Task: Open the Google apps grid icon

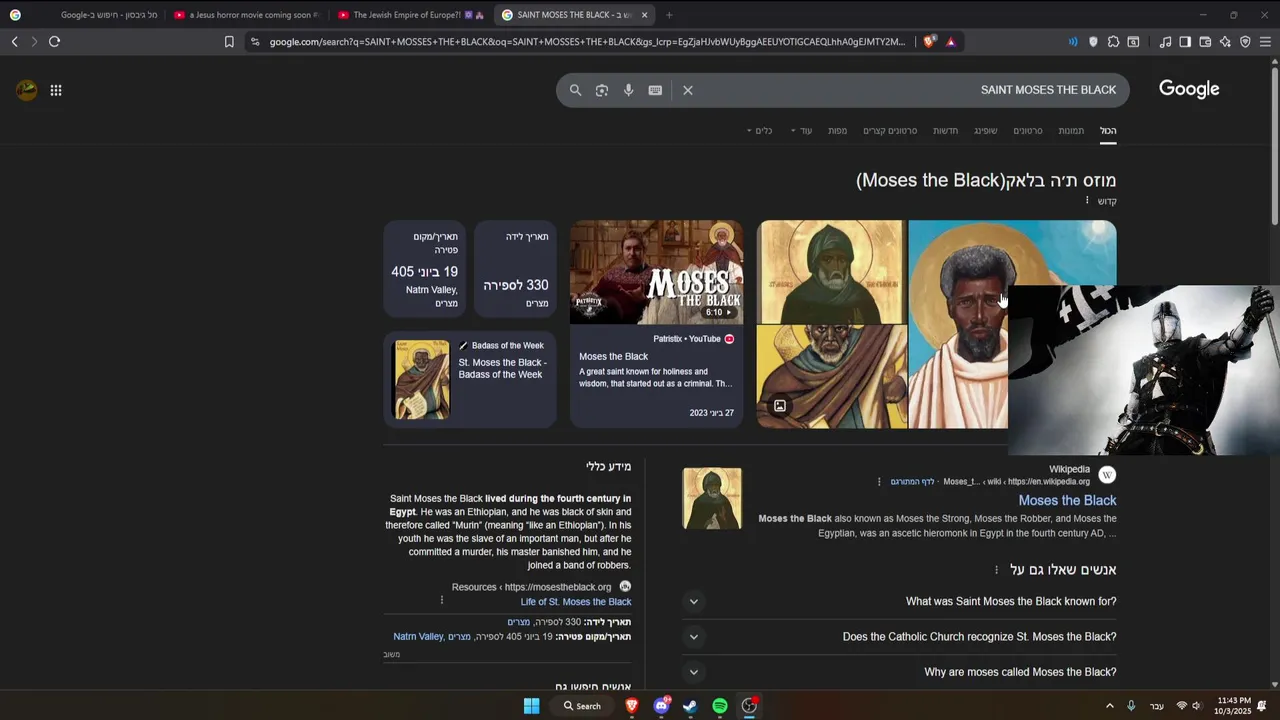Action: pyautogui.click(x=56, y=90)
